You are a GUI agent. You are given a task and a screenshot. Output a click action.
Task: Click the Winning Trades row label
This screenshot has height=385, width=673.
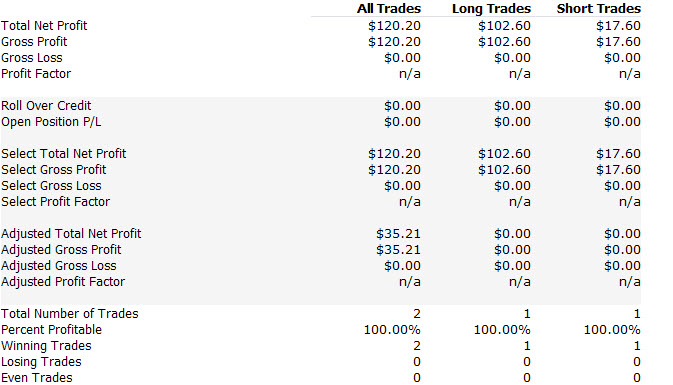46,346
